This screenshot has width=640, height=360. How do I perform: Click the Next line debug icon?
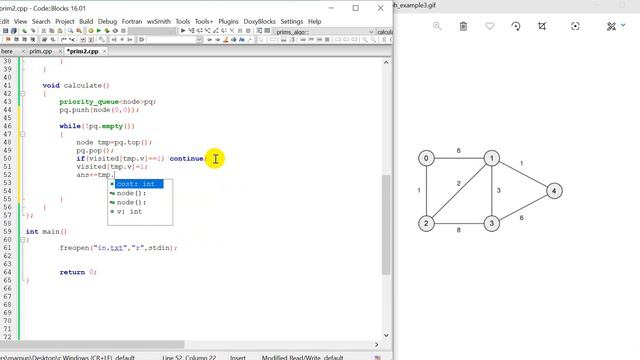coord(199,31)
